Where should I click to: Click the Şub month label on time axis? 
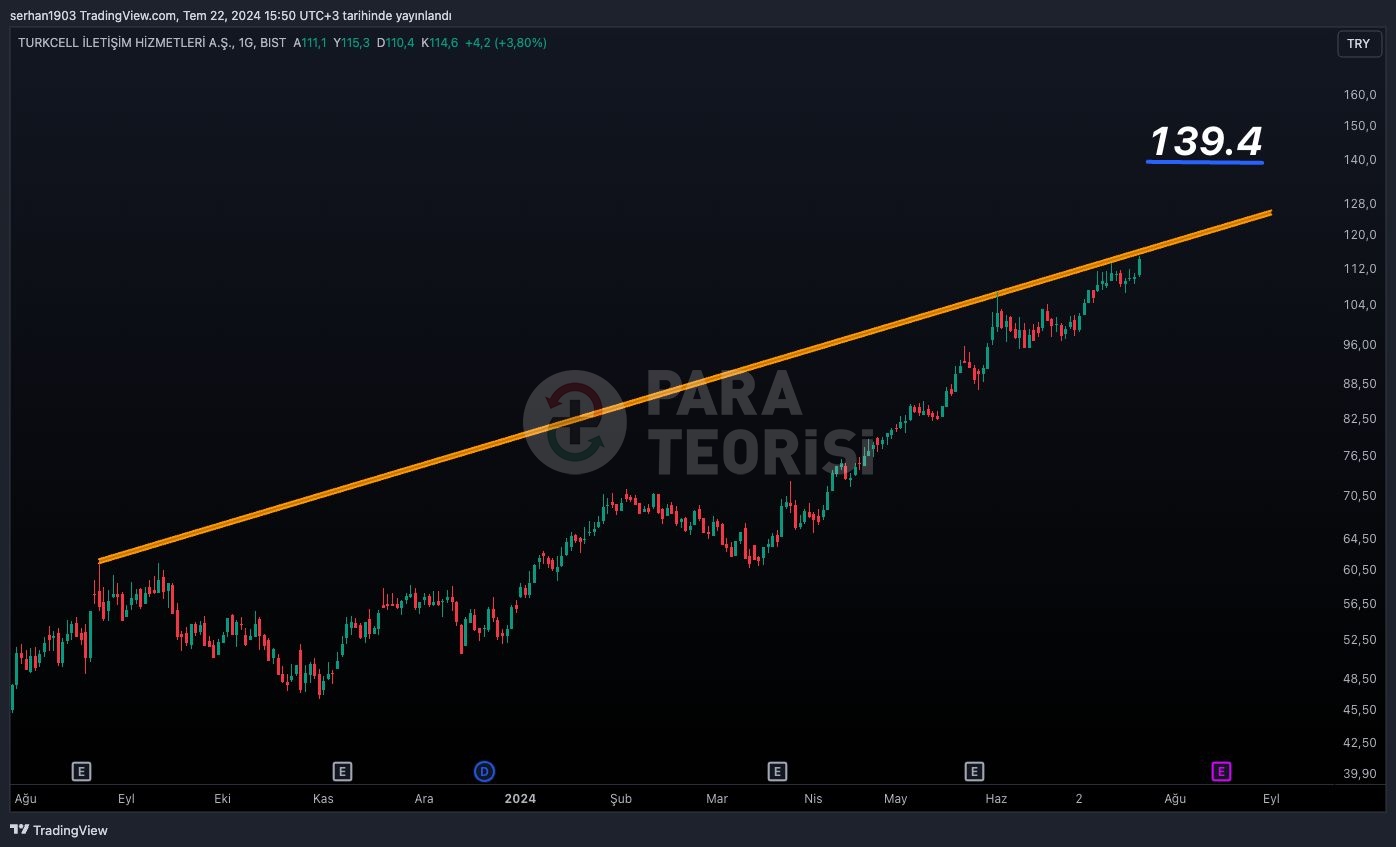621,799
